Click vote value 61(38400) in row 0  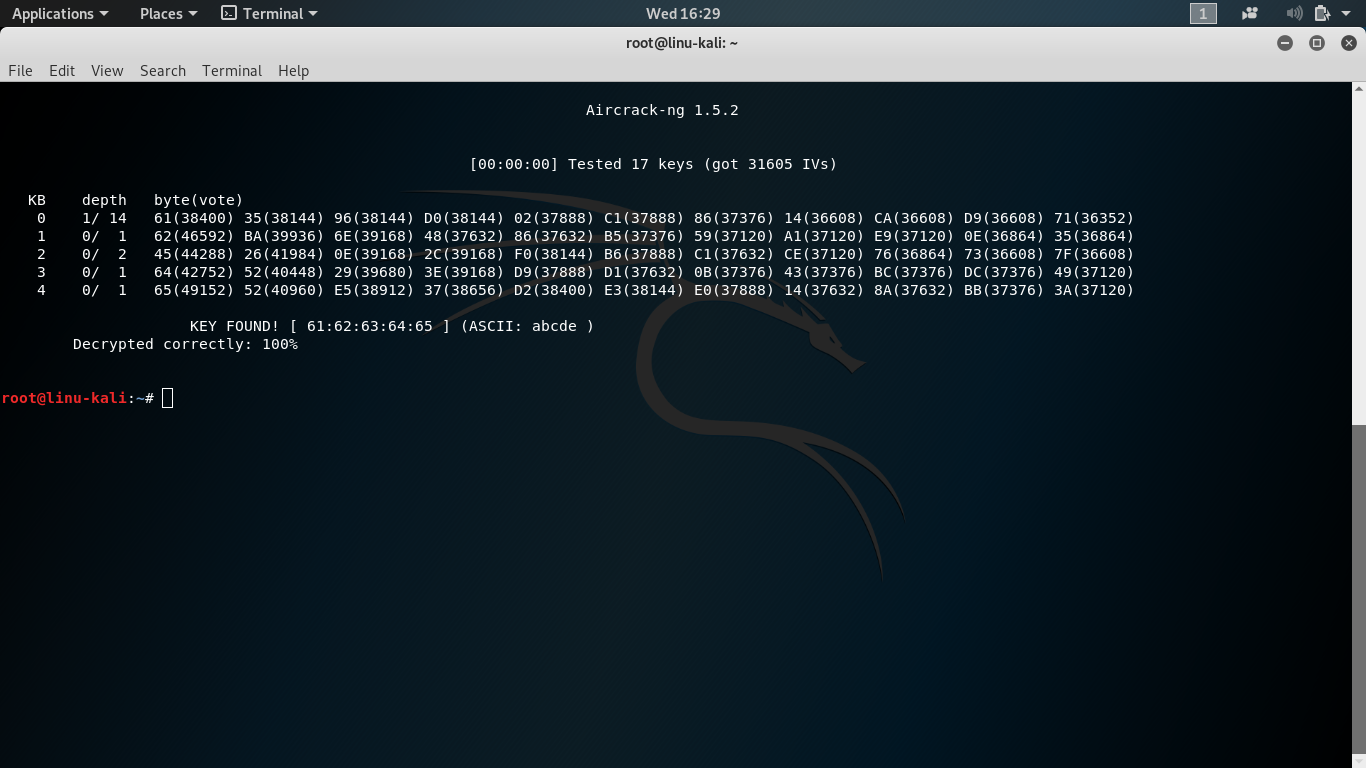(x=194, y=218)
